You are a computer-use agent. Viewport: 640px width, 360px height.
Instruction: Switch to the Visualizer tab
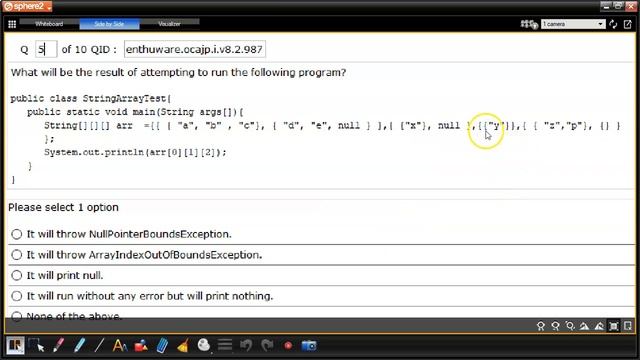click(169, 24)
